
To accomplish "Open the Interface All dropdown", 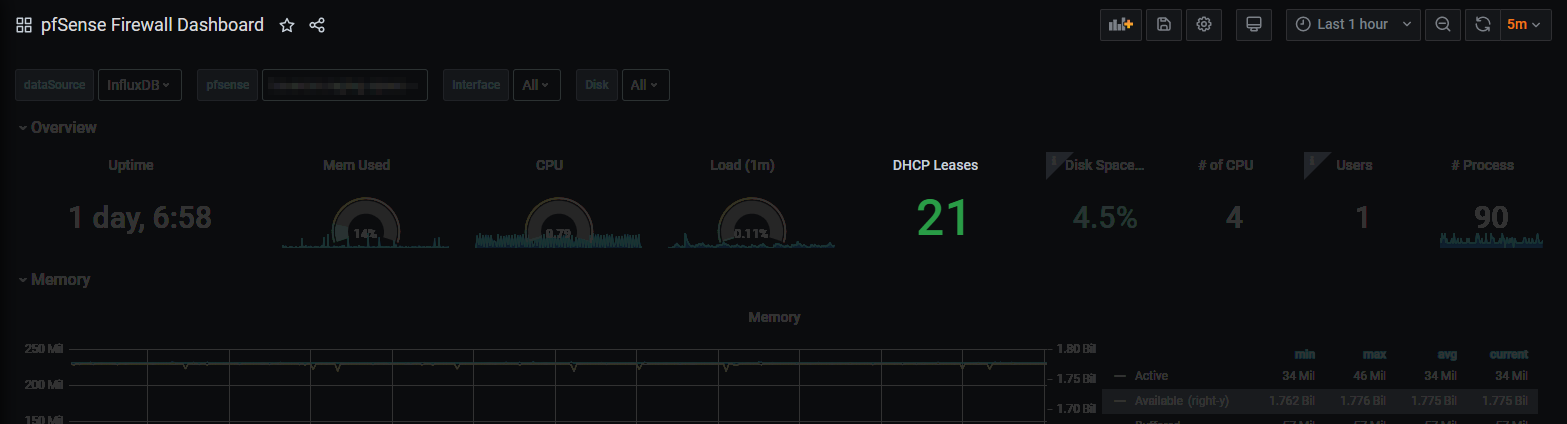I will click(537, 85).
